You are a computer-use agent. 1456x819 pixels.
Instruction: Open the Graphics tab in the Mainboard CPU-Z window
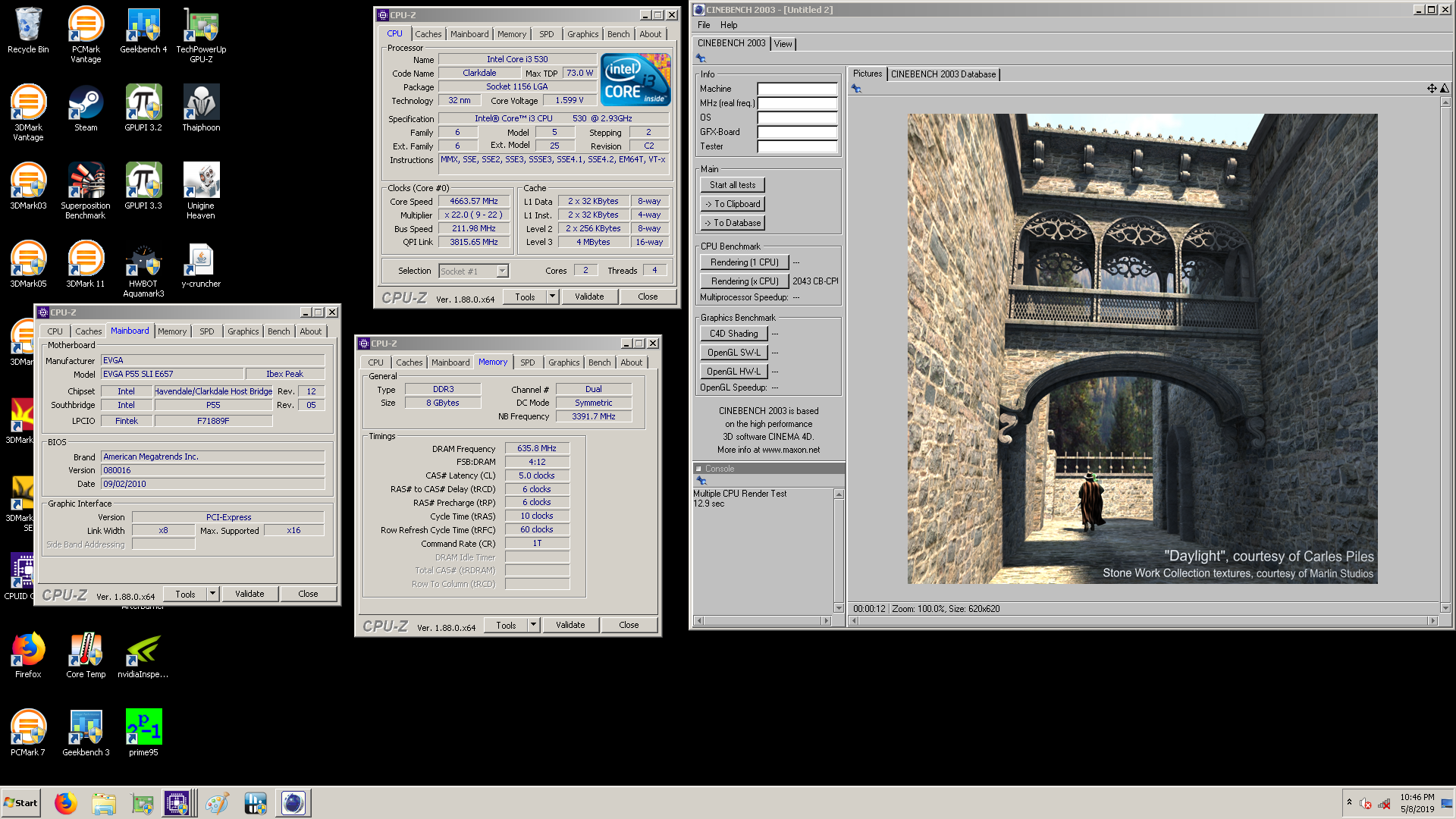[243, 331]
